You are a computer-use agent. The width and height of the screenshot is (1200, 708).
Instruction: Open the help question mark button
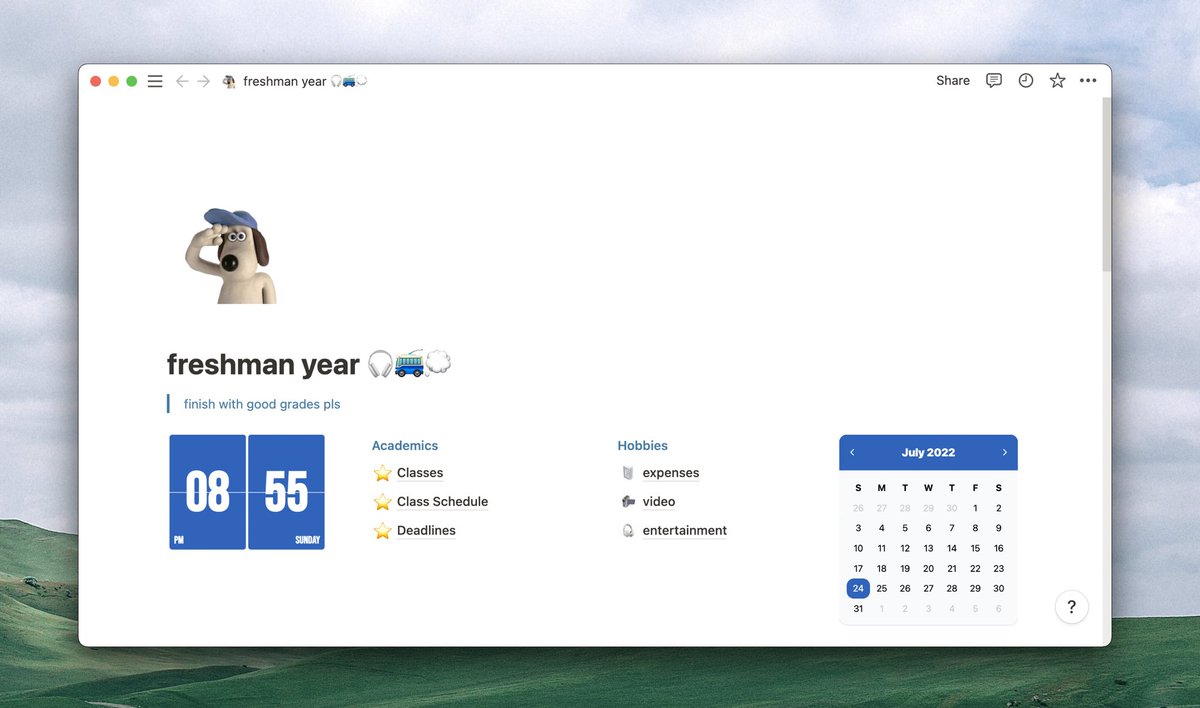[x=1071, y=607]
